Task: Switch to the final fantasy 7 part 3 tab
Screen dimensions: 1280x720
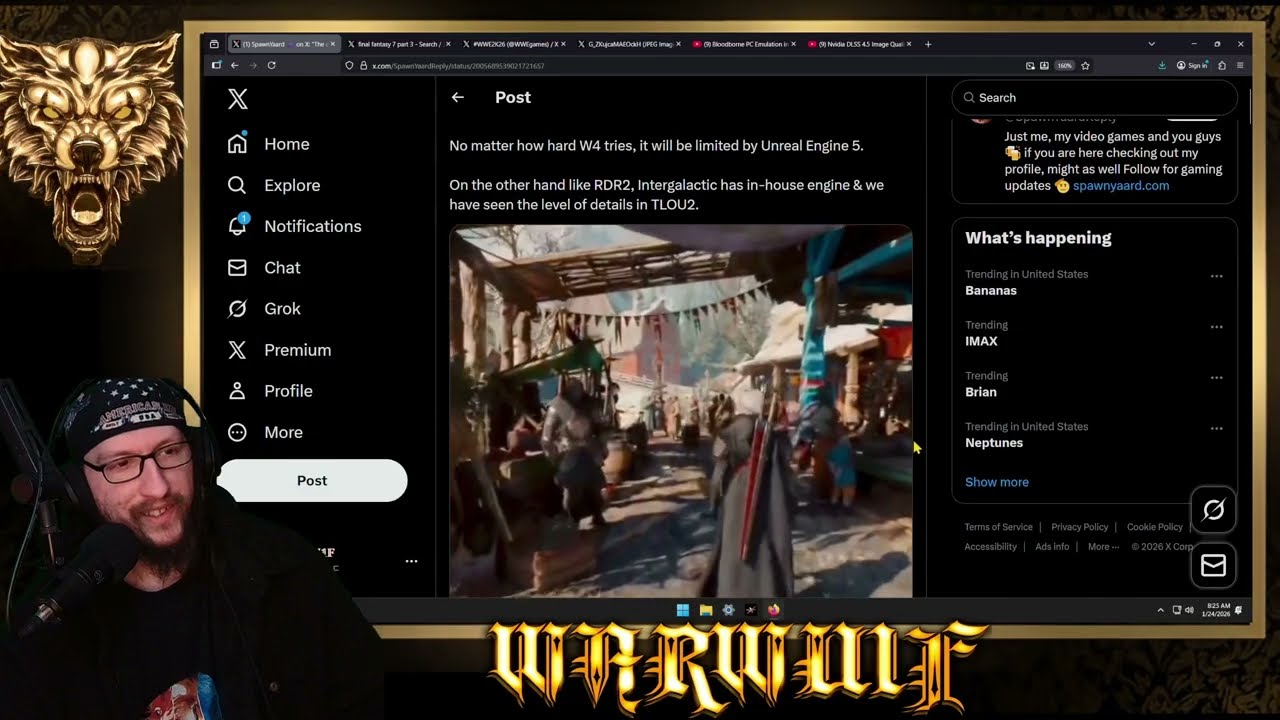Action: [400, 44]
